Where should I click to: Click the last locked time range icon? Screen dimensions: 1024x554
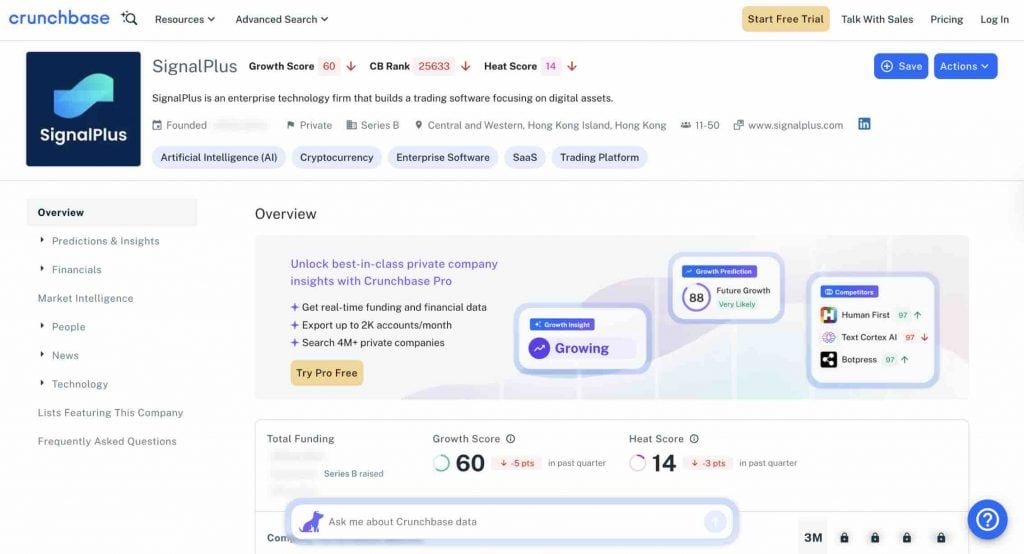click(x=941, y=538)
